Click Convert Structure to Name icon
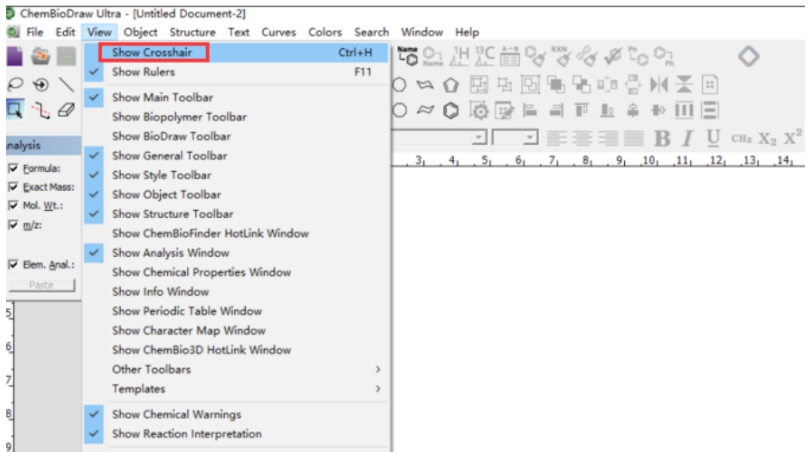The height and width of the screenshot is (452, 810). (x=432, y=56)
